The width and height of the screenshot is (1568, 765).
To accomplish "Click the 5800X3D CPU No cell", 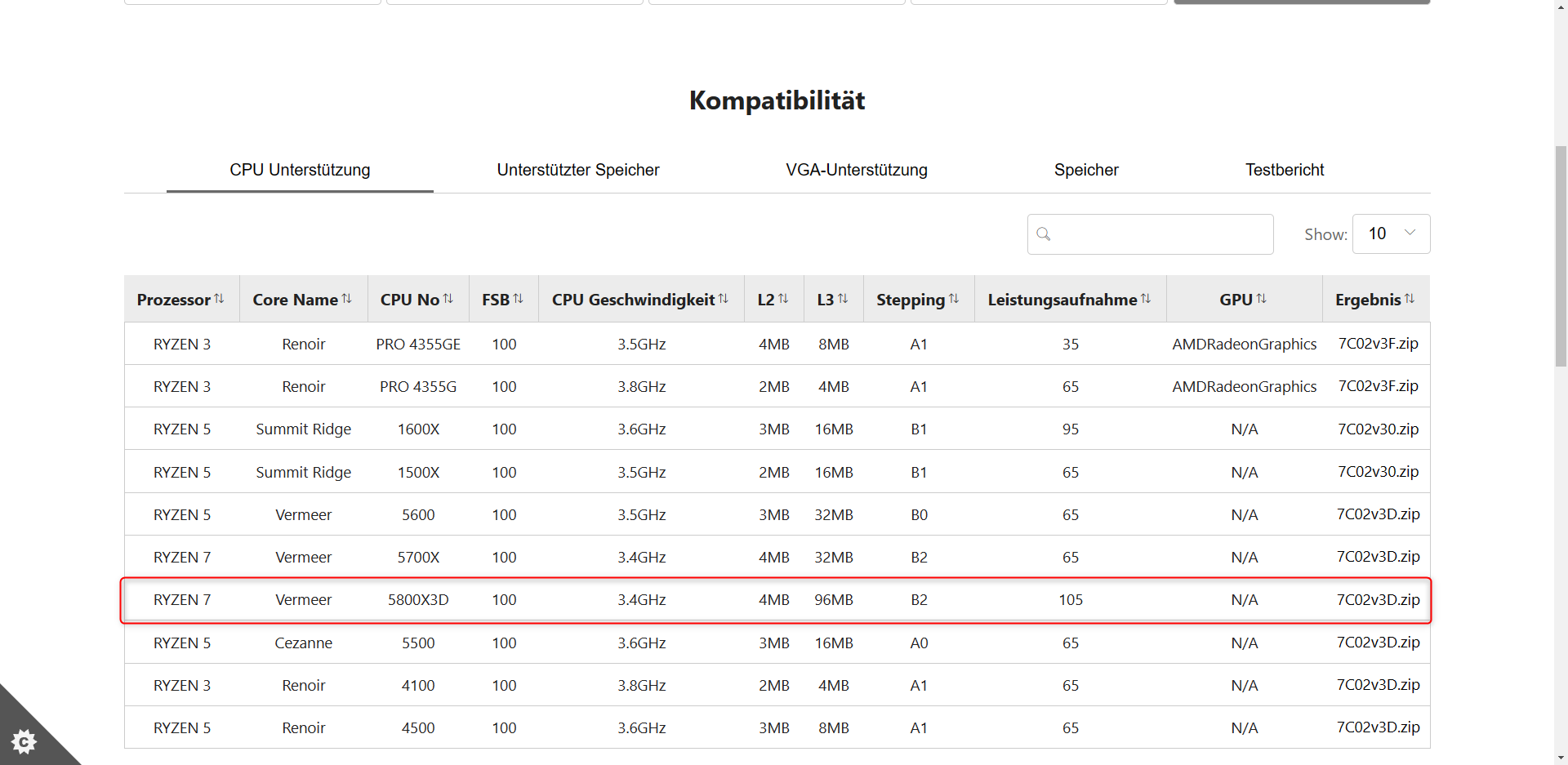I will [418, 599].
